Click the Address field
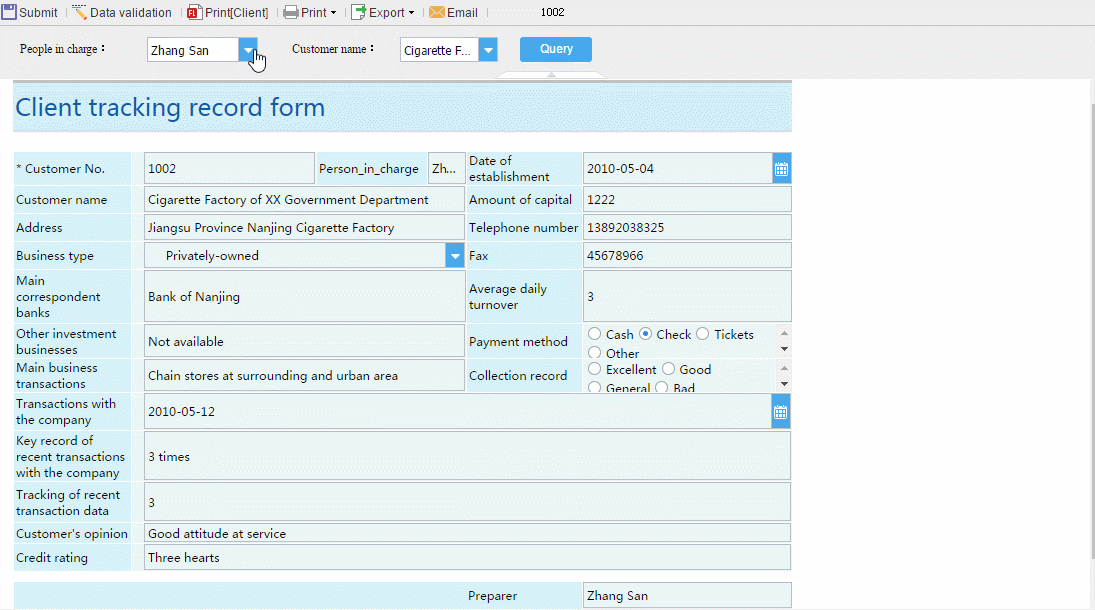The height and width of the screenshot is (610, 1095). (304, 228)
